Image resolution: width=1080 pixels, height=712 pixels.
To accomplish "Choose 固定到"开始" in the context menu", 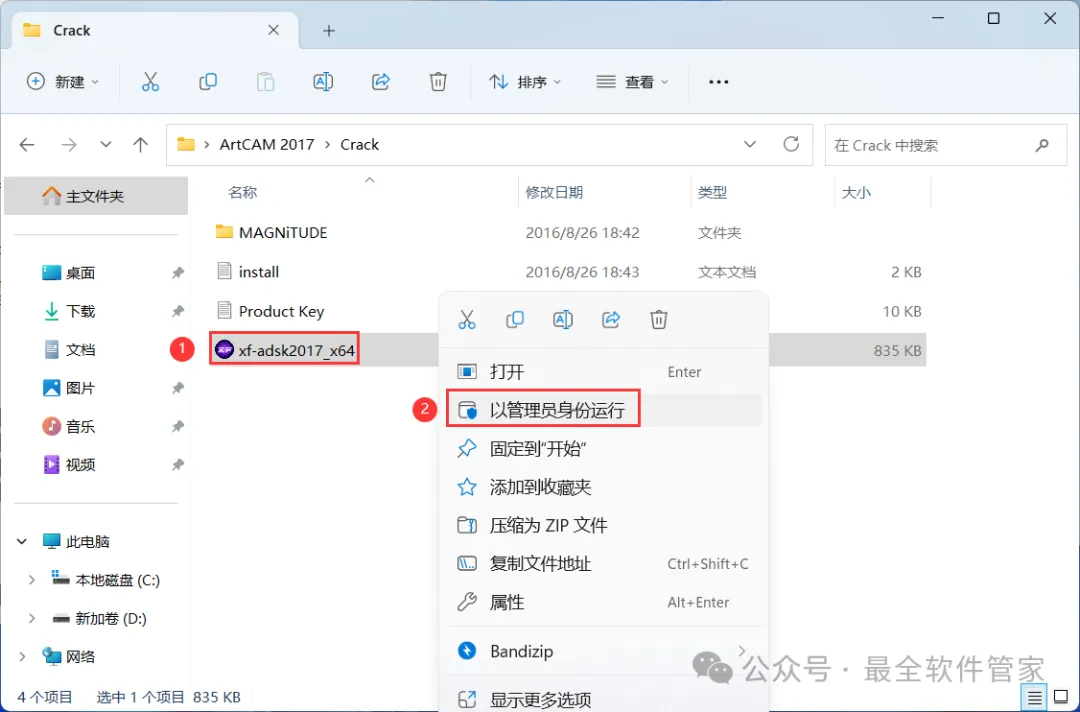I will tap(603, 449).
